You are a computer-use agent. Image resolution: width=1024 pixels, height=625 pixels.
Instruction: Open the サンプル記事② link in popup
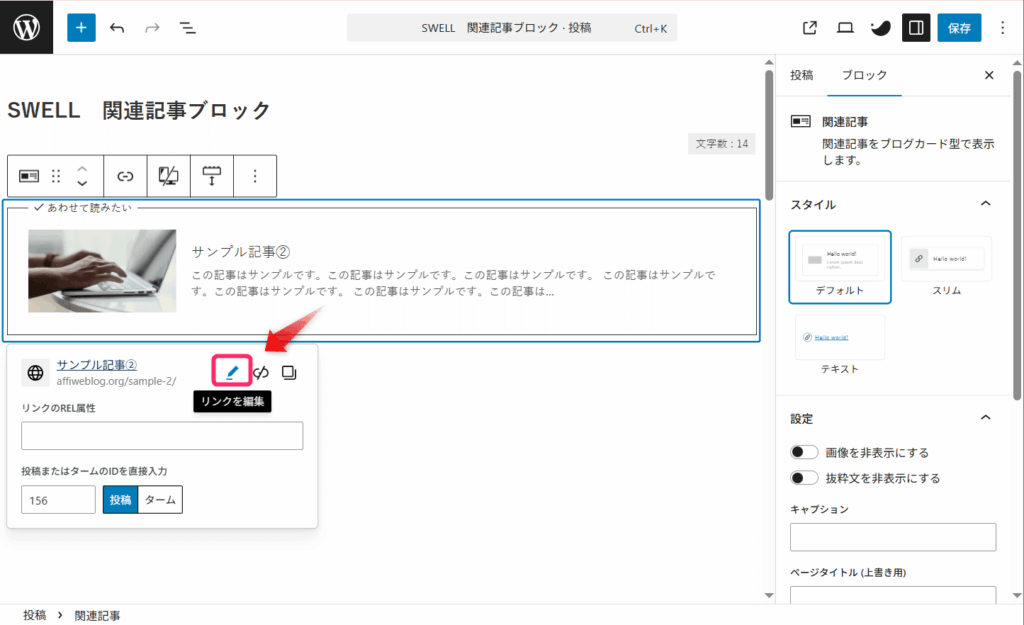pos(97,365)
